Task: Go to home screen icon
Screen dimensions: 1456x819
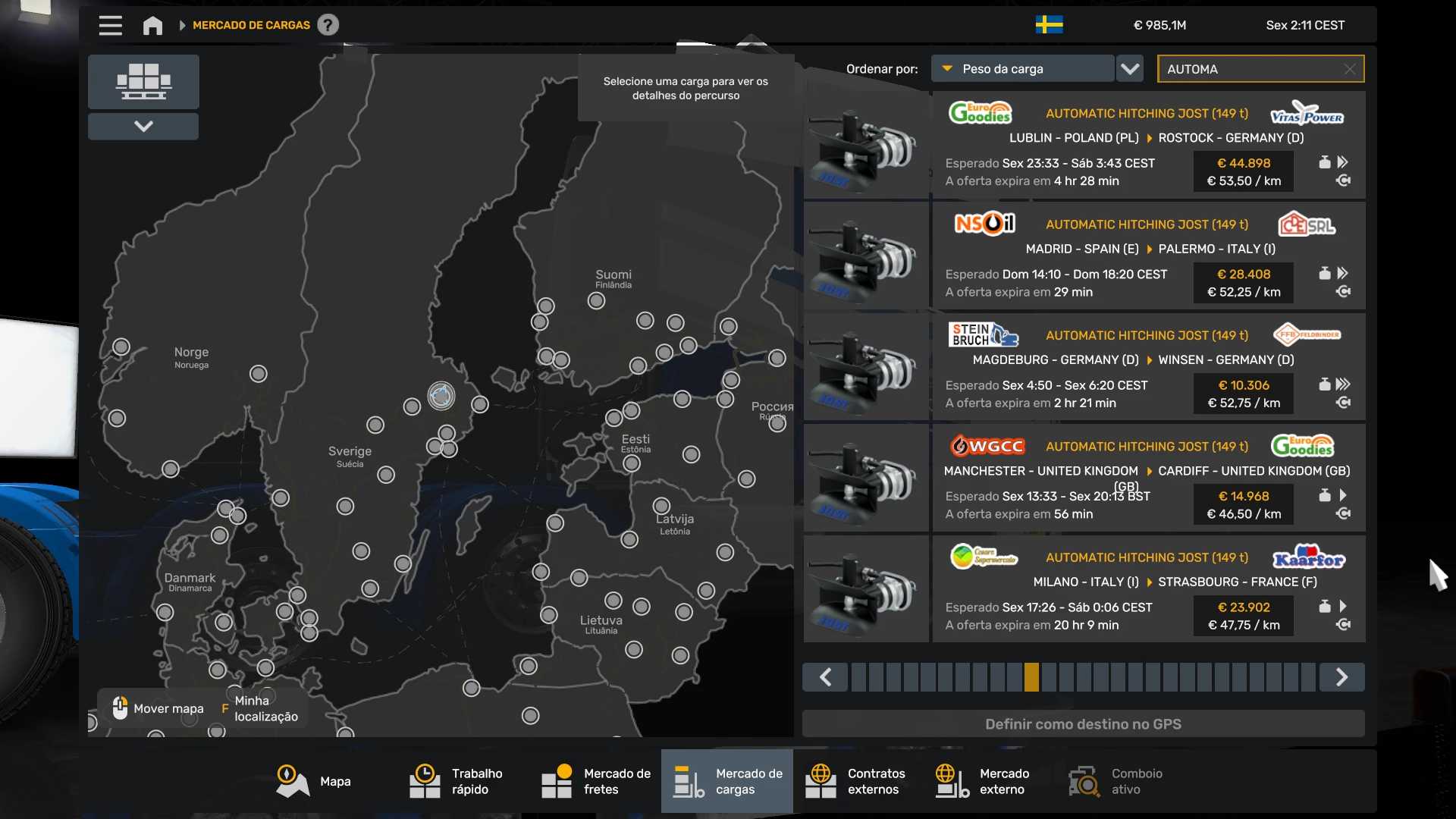Action: coord(152,25)
